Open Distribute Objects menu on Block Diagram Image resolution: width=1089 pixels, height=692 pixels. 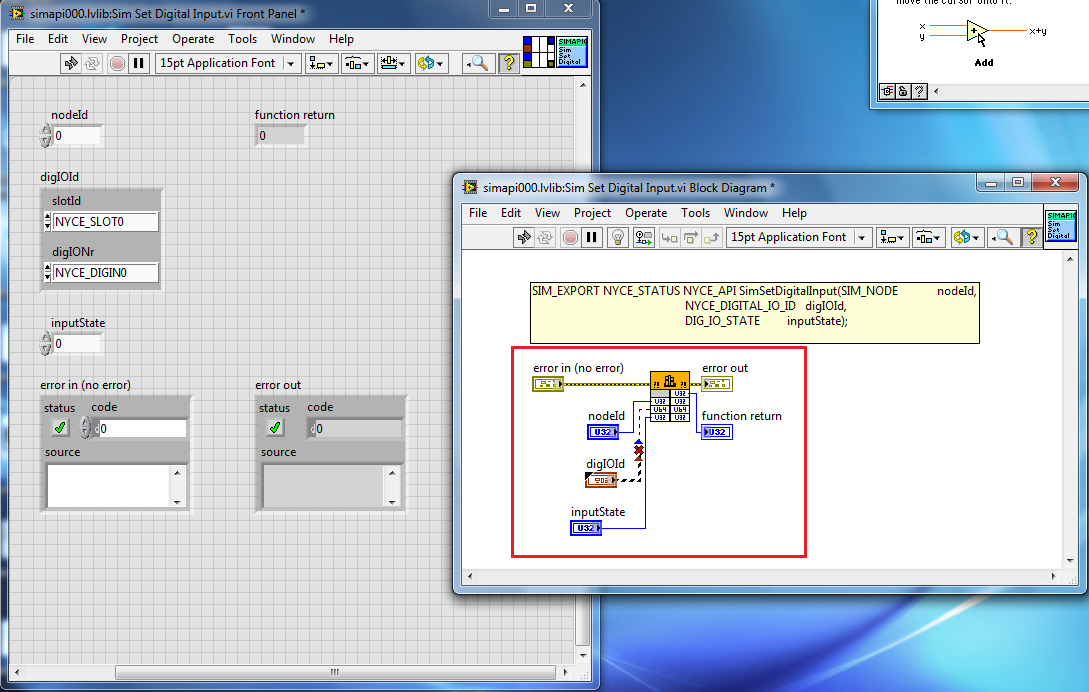[929, 238]
